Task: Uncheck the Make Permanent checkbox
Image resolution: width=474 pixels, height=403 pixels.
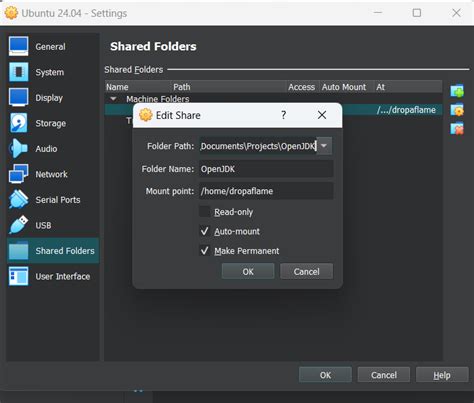Action: point(204,250)
